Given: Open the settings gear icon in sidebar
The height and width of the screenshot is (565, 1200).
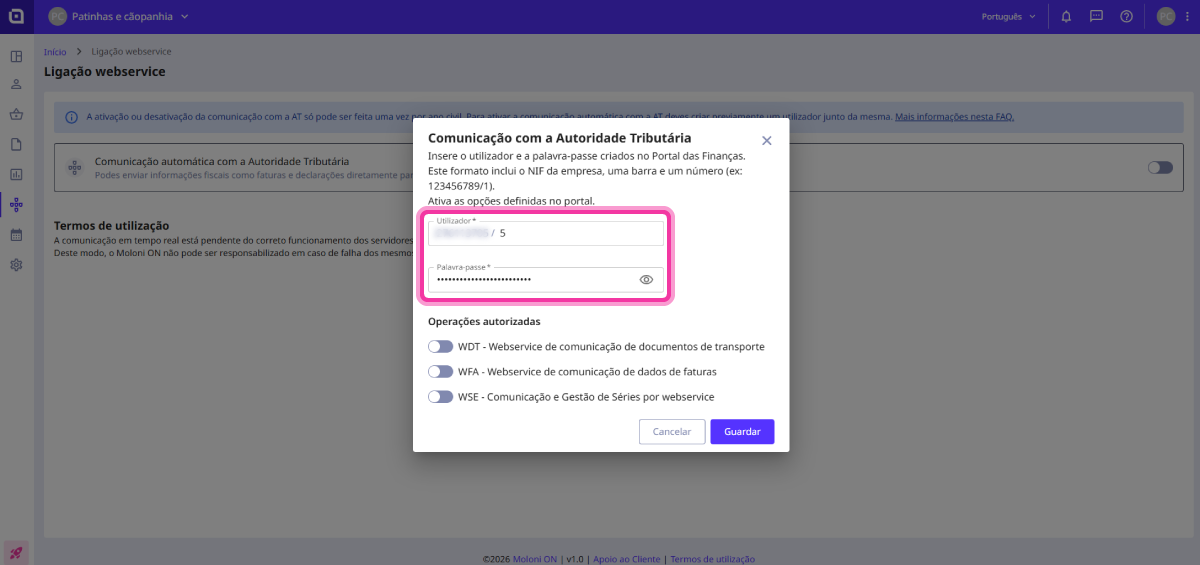Looking at the screenshot, I should click(16, 265).
